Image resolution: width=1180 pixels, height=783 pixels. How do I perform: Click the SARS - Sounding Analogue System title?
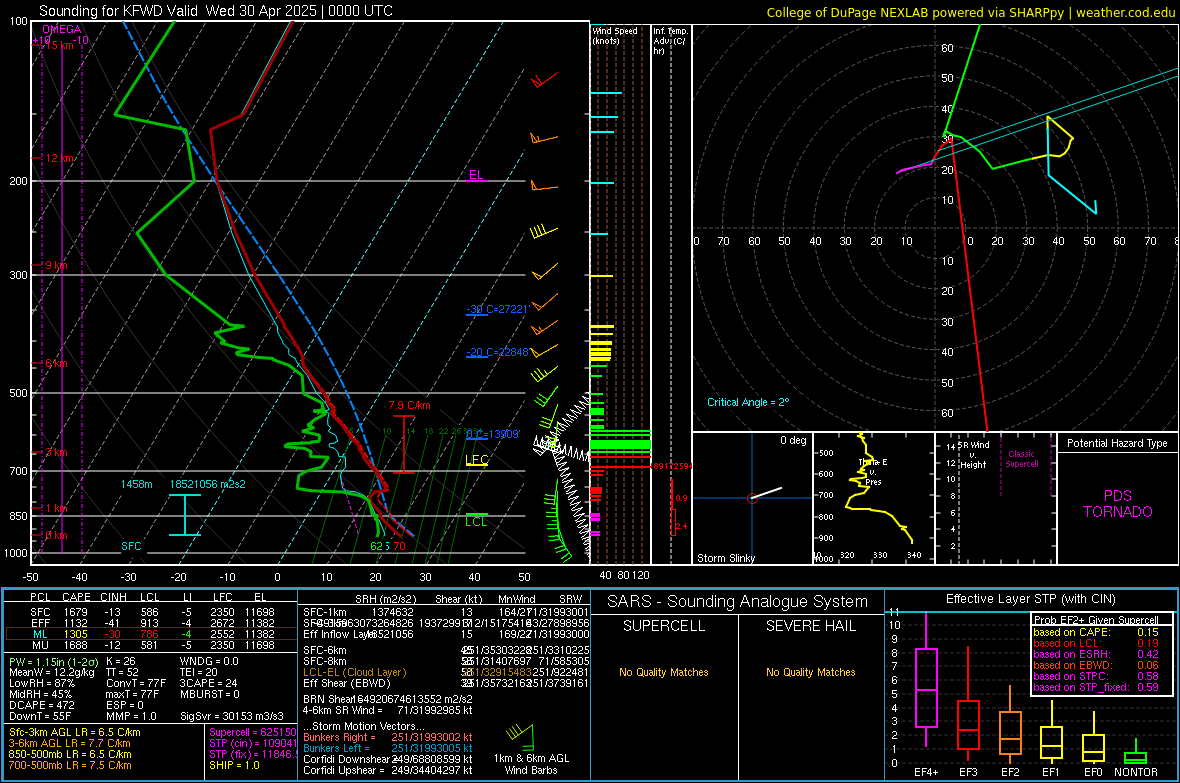(737, 602)
